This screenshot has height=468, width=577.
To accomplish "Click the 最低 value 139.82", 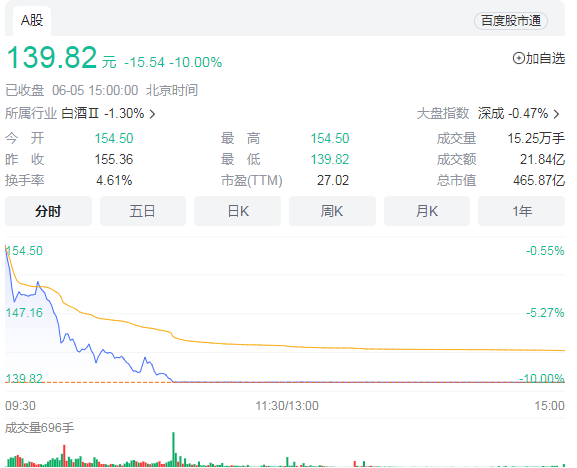I will click(330, 160).
